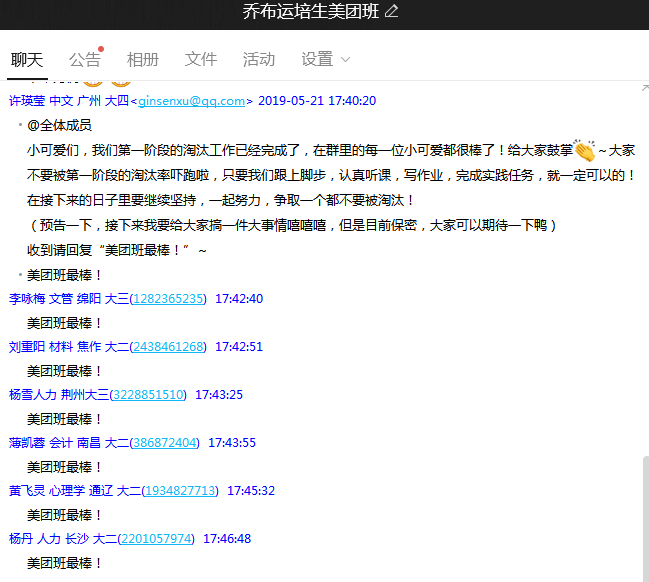Click the scroll-up arrow of chat
Image resolution: width=649 pixels, height=582 pixels.
(x=645, y=88)
